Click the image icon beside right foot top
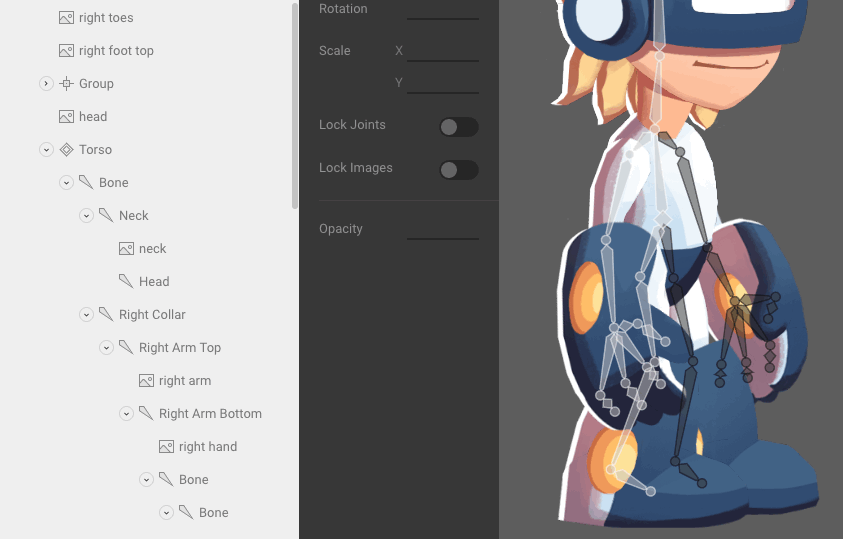The image size is (843, 539). [x=66, y=51]
